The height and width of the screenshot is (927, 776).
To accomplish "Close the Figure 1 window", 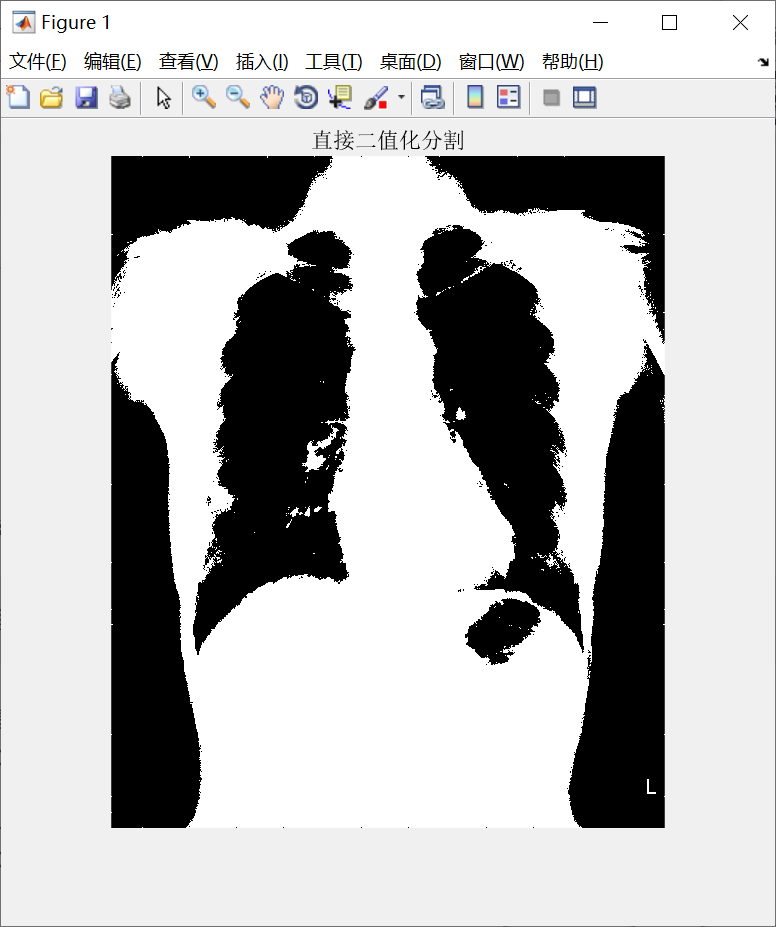I will [740, 22].
